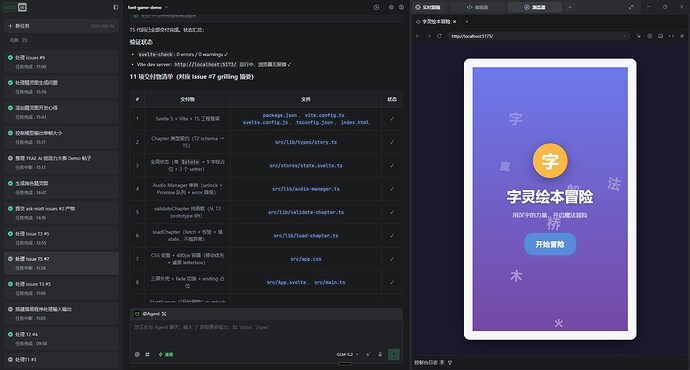Open settings gear in chat header
690x370 pixels.
391,7
